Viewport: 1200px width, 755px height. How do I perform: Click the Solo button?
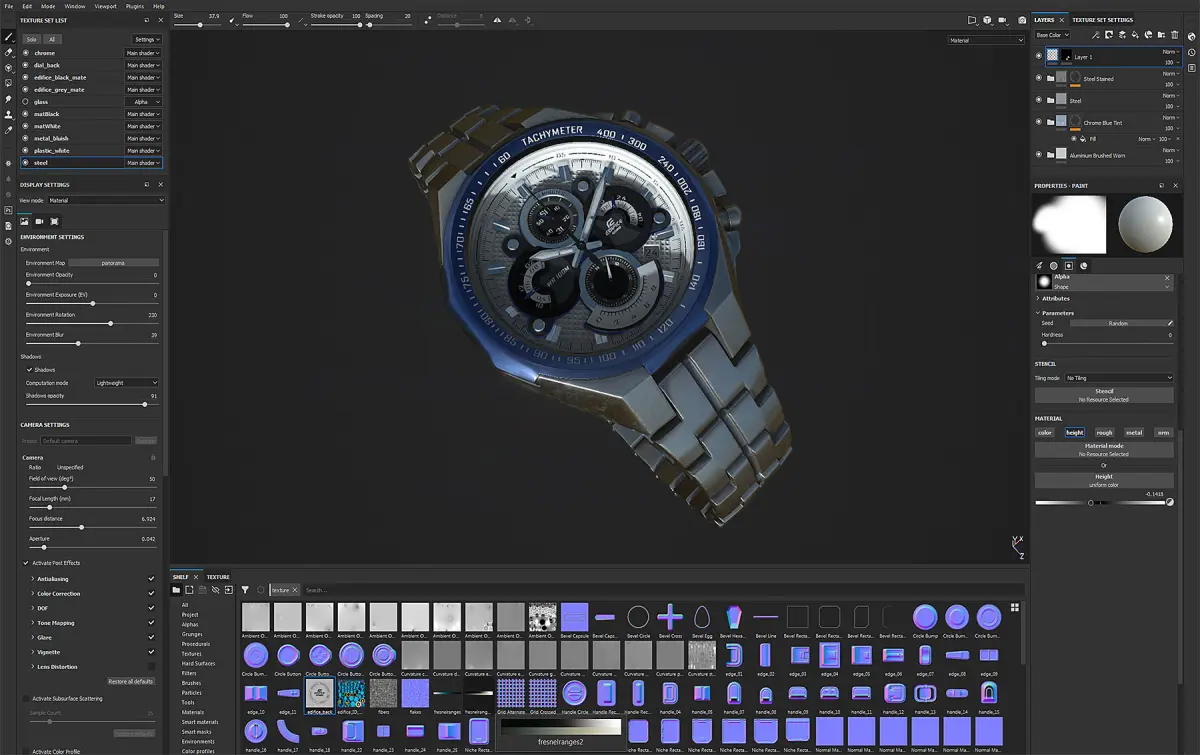point(32,39)
